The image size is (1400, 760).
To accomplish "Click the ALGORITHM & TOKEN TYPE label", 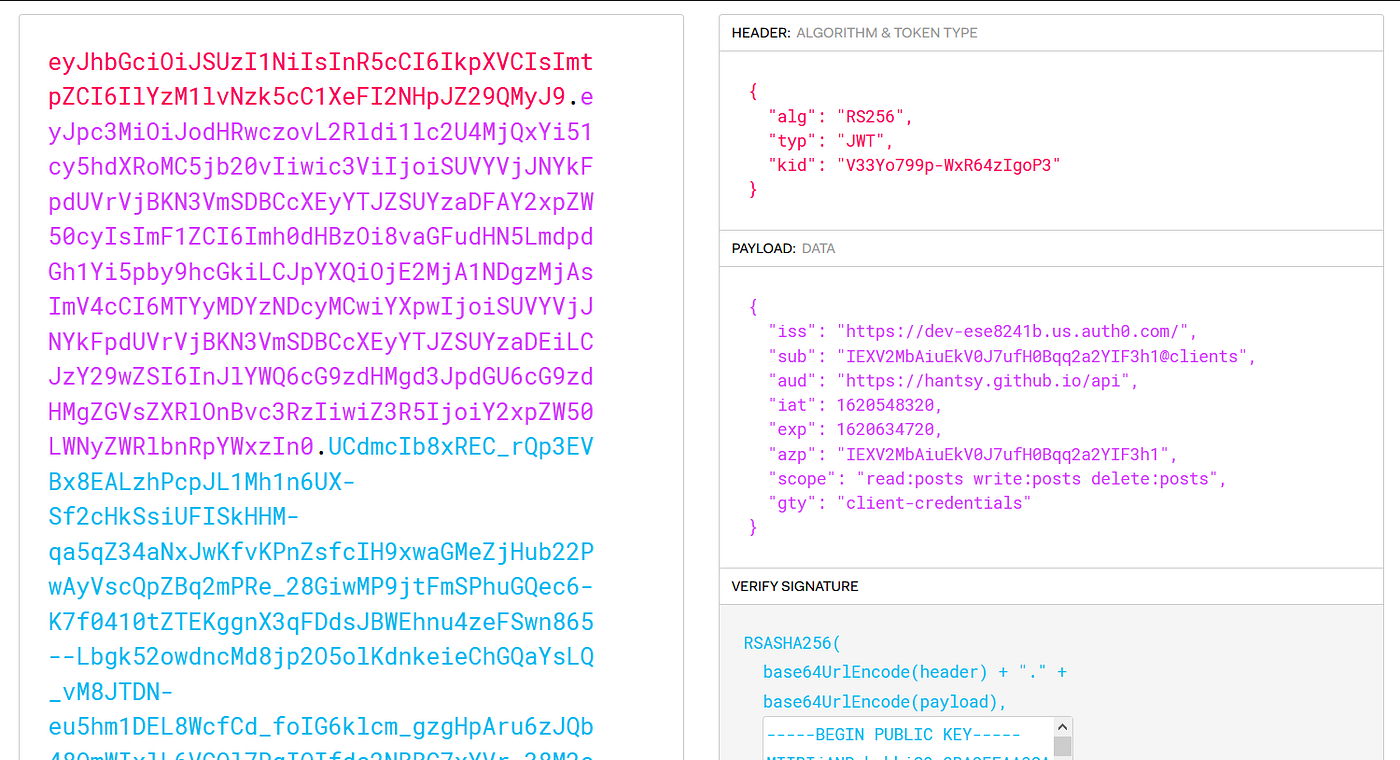I will [x=887, y=33].
